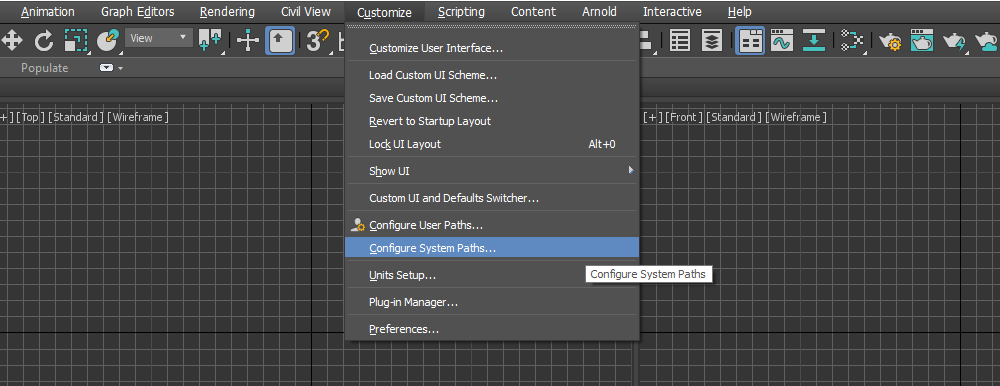Select Revert to Startup Layout
Viewport: 1000px width, 386px height.
492,121
